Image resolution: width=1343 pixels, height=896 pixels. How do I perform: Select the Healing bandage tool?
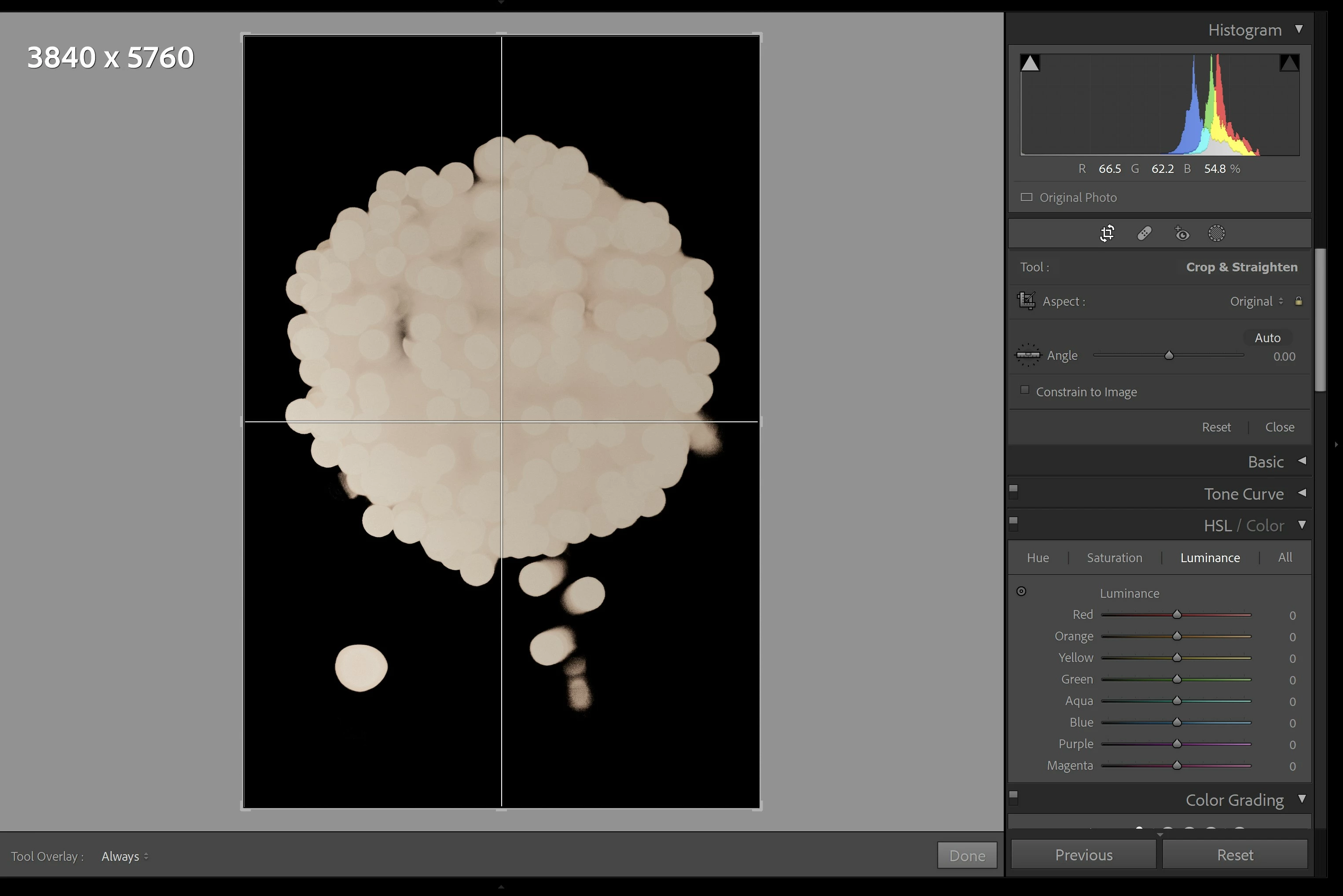1144,233
